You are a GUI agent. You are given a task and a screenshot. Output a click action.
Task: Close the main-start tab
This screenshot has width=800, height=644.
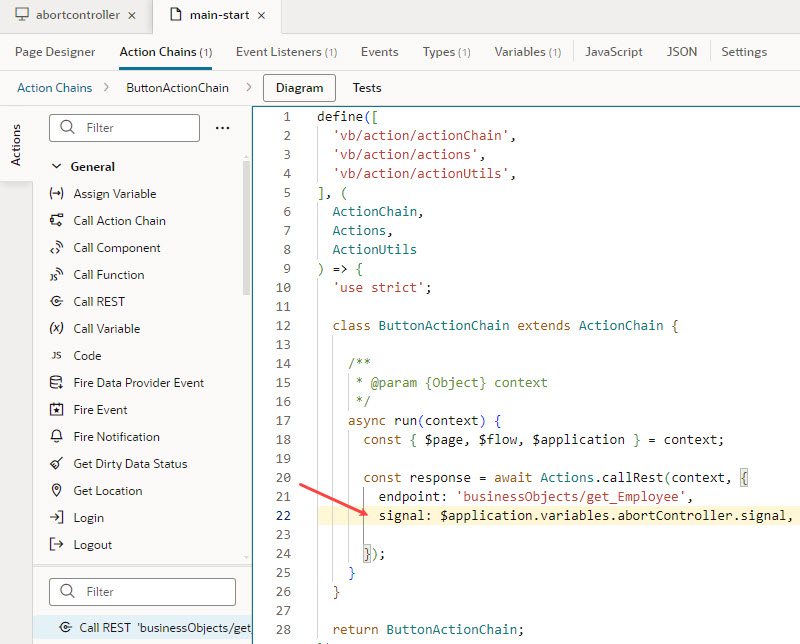(x=261, y=15)
